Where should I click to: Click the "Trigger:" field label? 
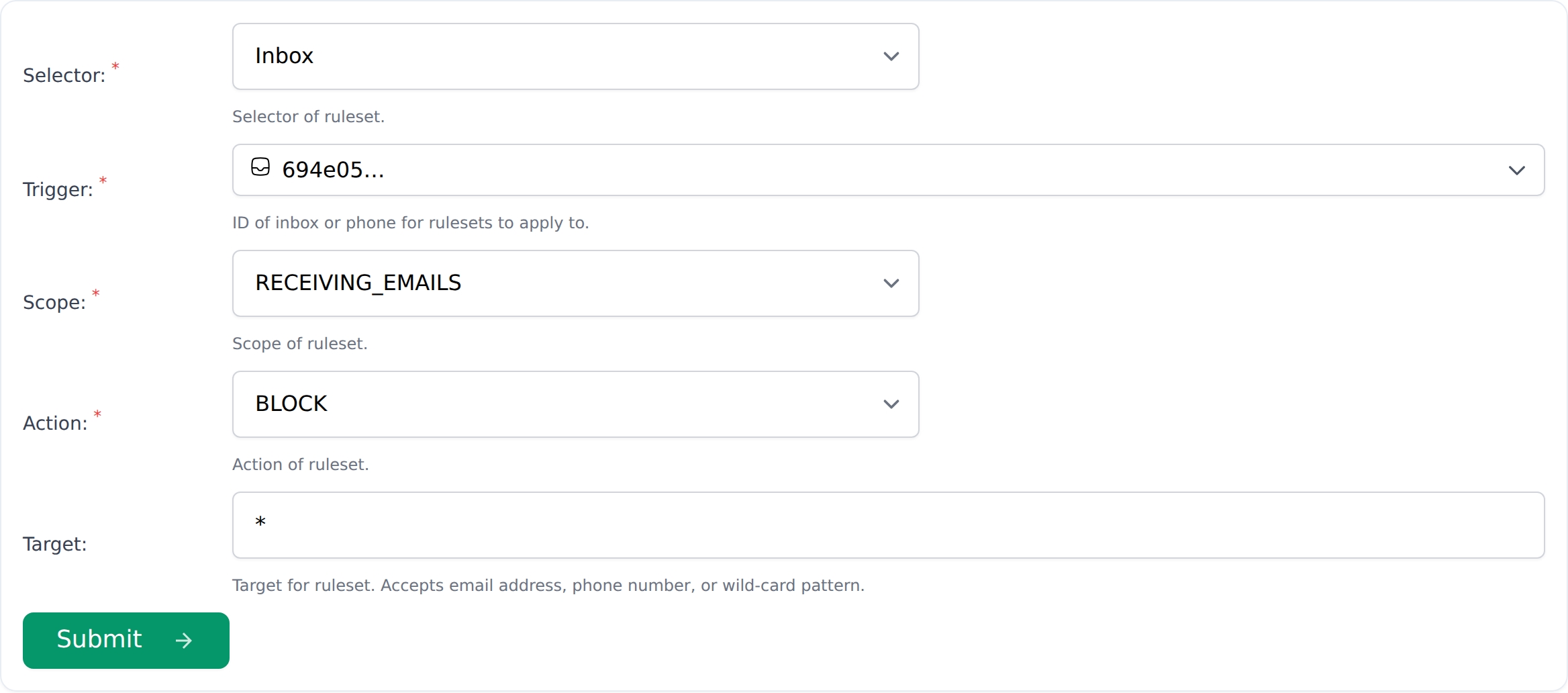58,189
